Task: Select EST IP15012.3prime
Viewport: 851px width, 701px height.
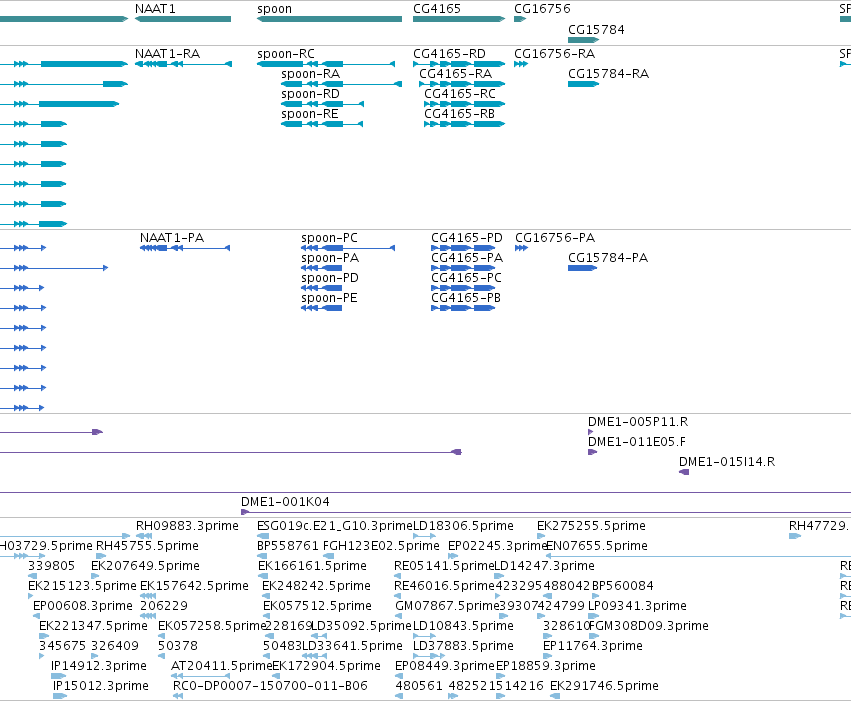Action: tap(101, 687)
